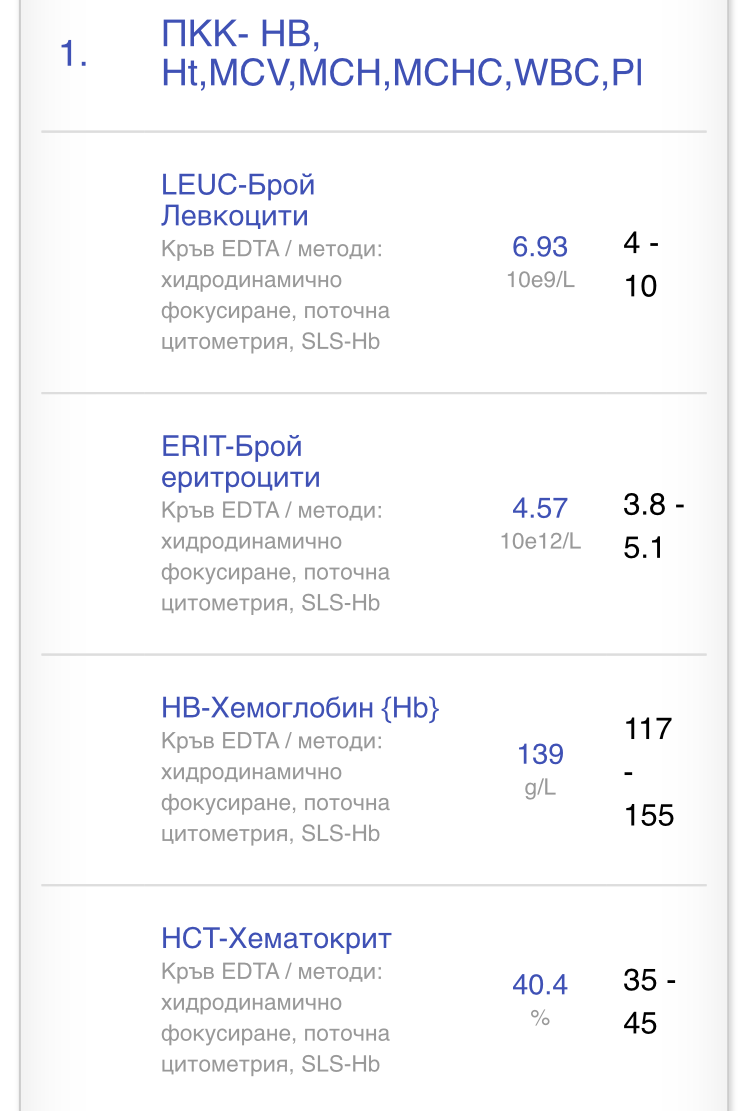The height and width of the screenshot is (1111, 750).
Task: Click the leukocyte result value 6.93
Action: 540,247
